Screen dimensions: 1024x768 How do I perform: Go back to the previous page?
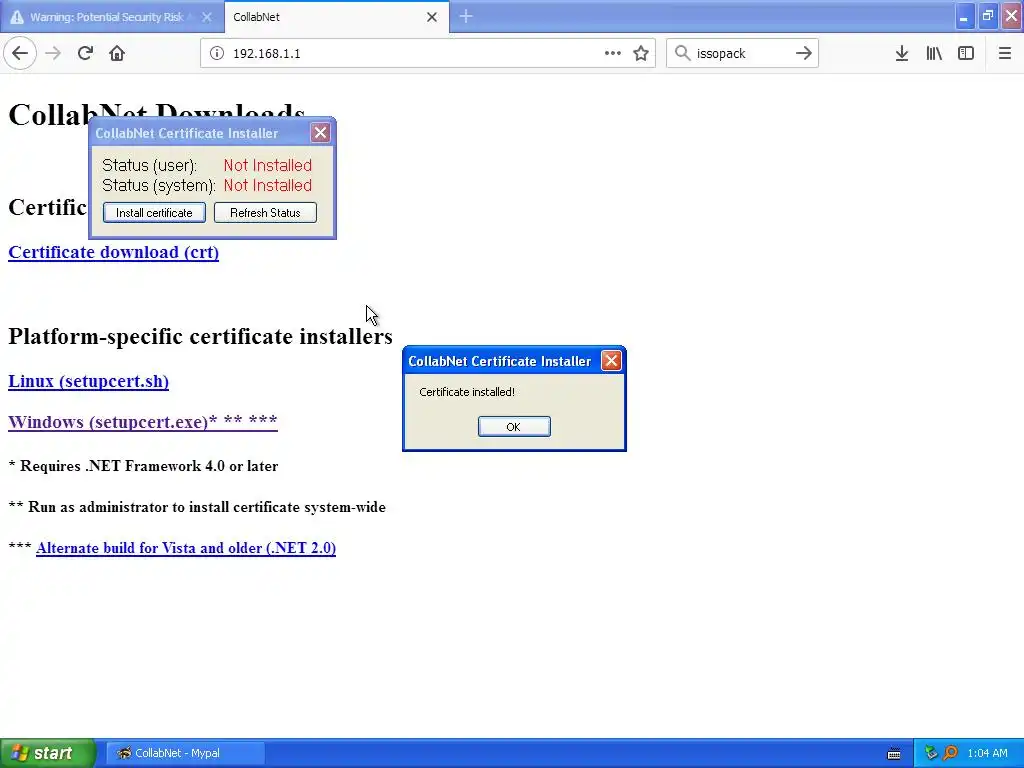[x=20, y=53]
